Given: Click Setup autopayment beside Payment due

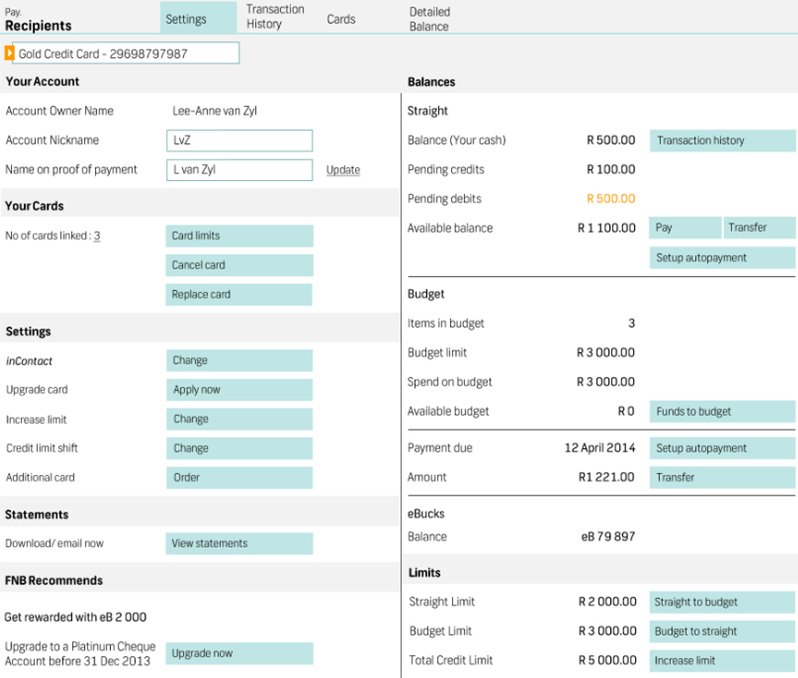Looking at the screenshot, I should tap(722, 448).
